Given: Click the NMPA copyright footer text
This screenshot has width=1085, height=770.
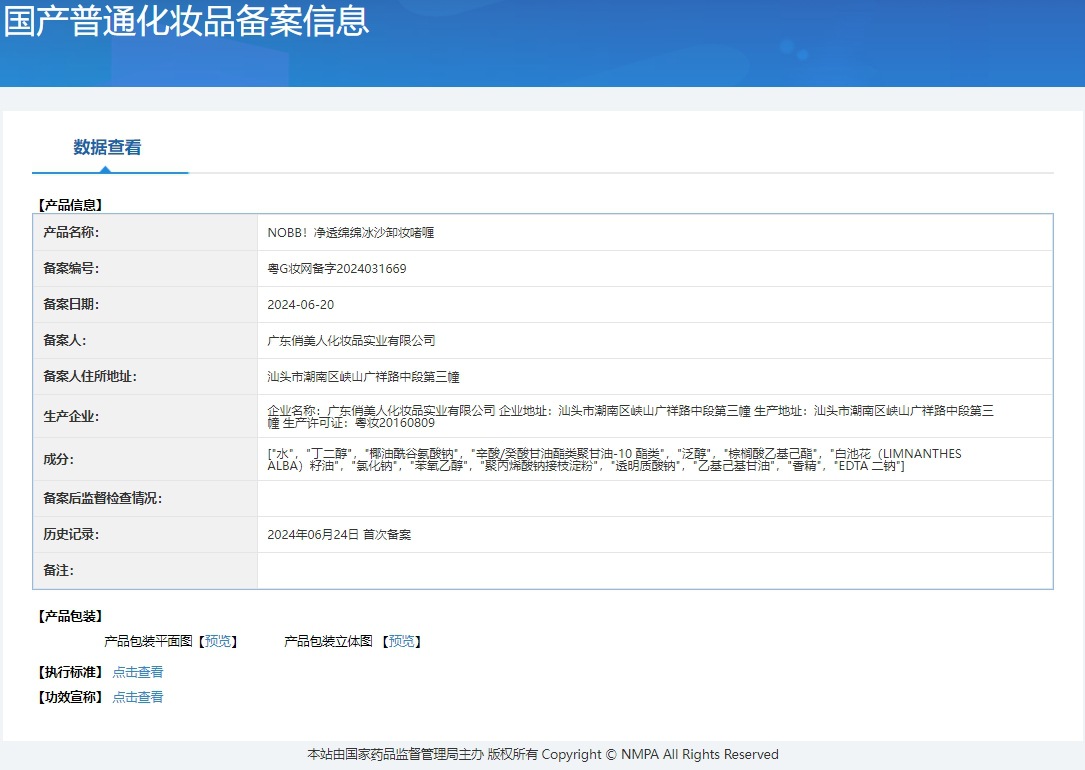Looking at the screenshot, I should (x=543, y=754).
